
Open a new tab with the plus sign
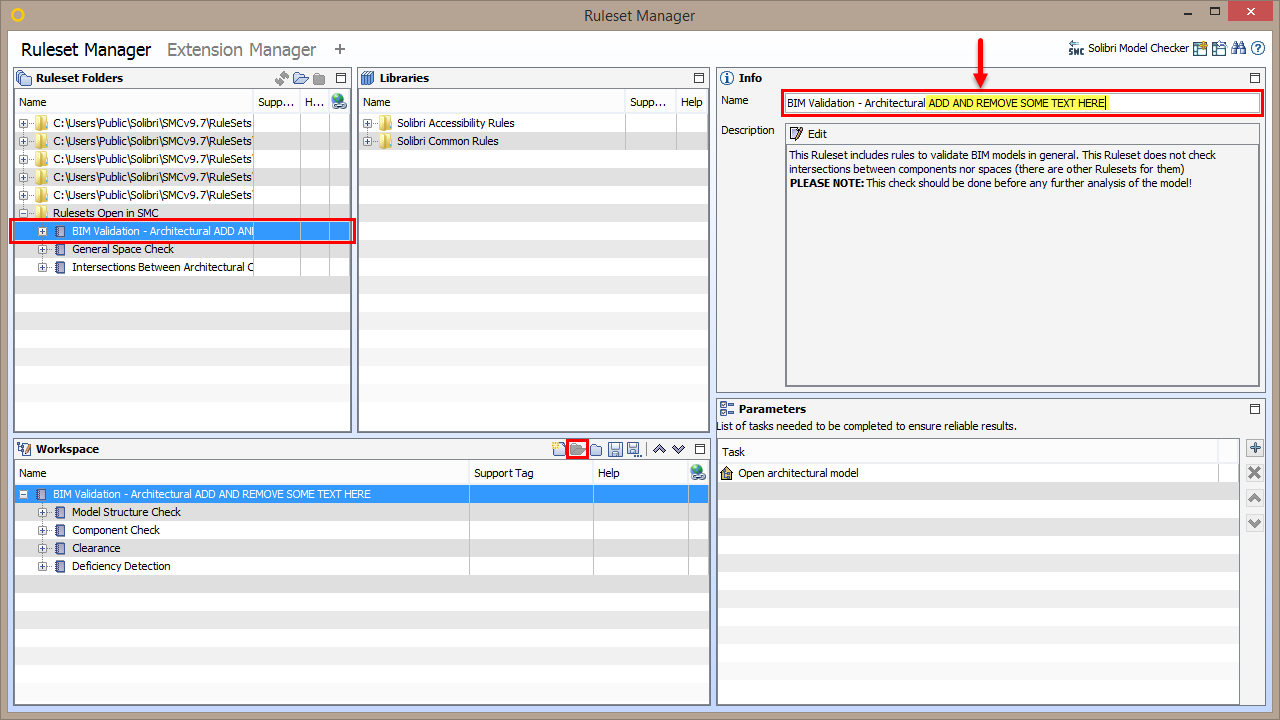(339, 48)
